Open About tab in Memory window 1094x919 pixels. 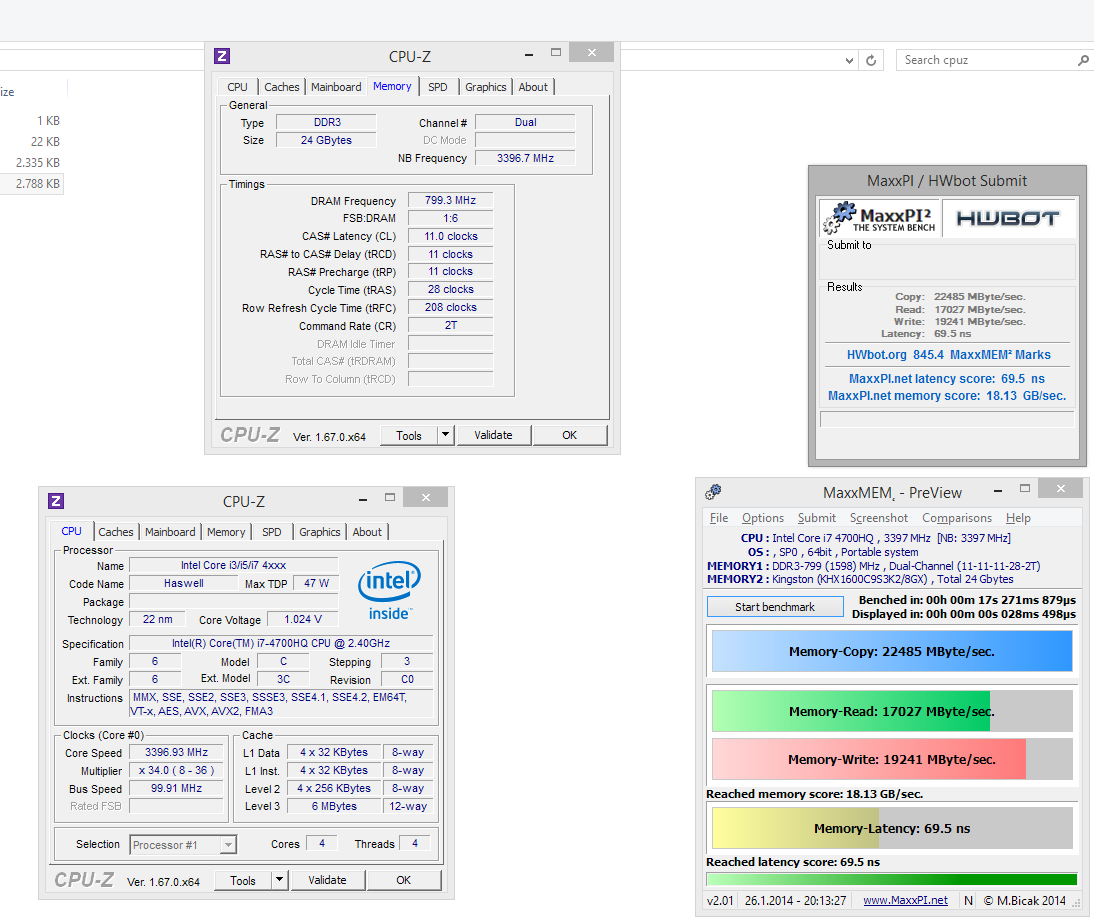pyautogui.click(x=533, y=87)
